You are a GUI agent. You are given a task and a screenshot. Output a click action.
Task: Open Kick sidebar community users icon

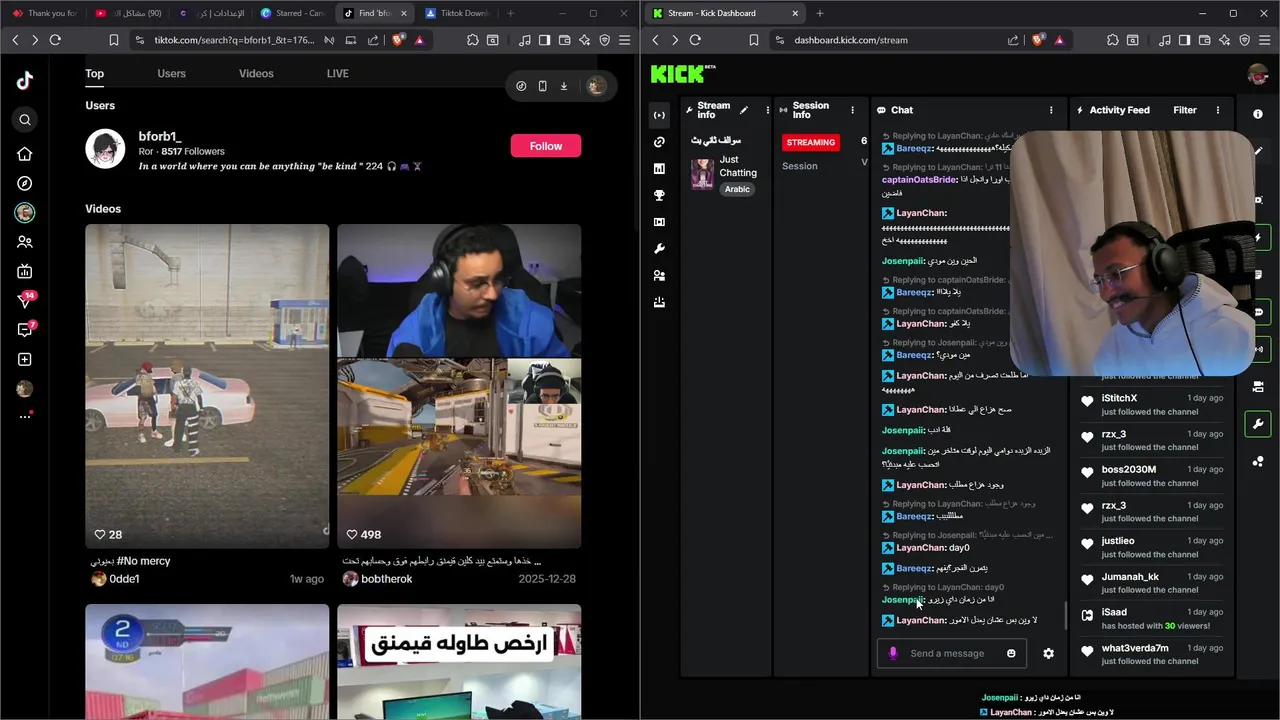coord(659,275)
